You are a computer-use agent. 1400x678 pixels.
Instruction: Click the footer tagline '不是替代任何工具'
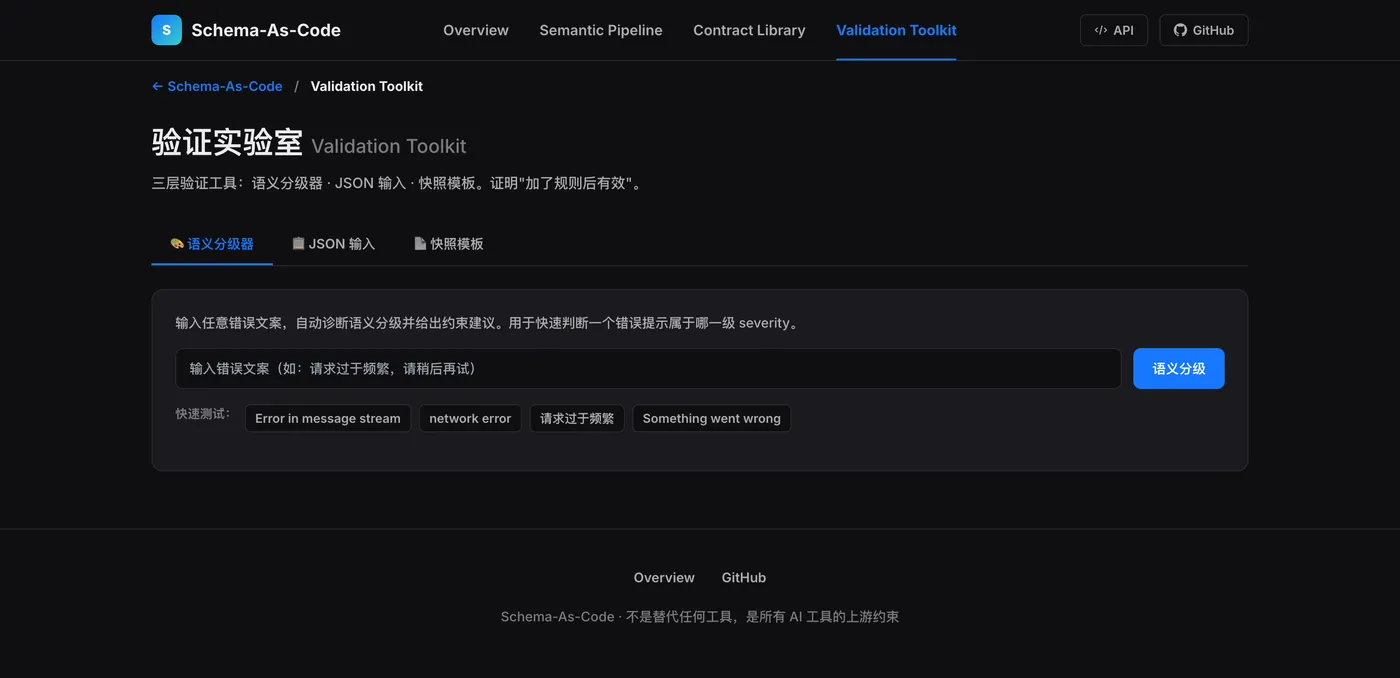pos(680,617)
